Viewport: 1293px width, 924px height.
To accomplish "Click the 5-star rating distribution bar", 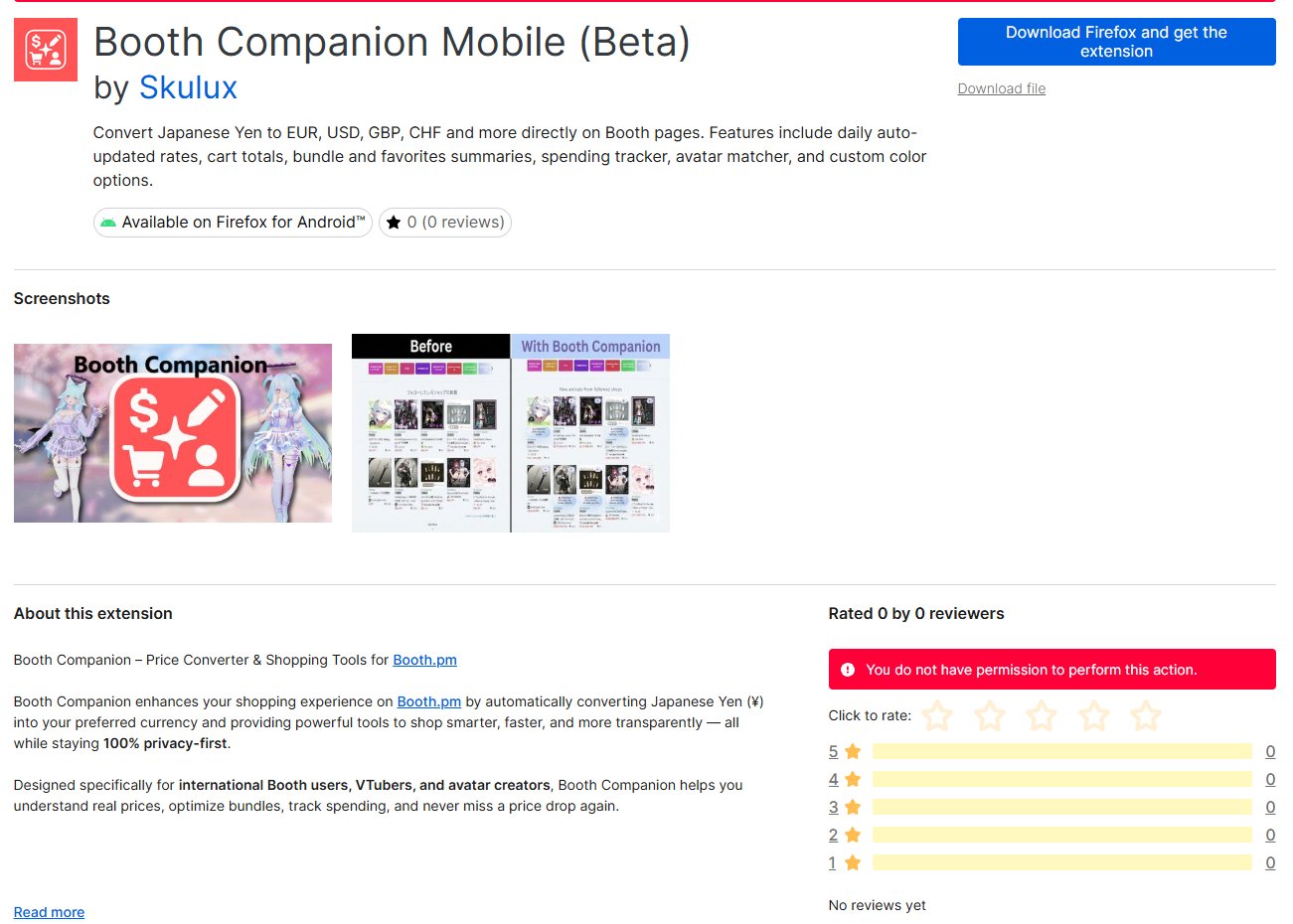I will point(1061,751).
